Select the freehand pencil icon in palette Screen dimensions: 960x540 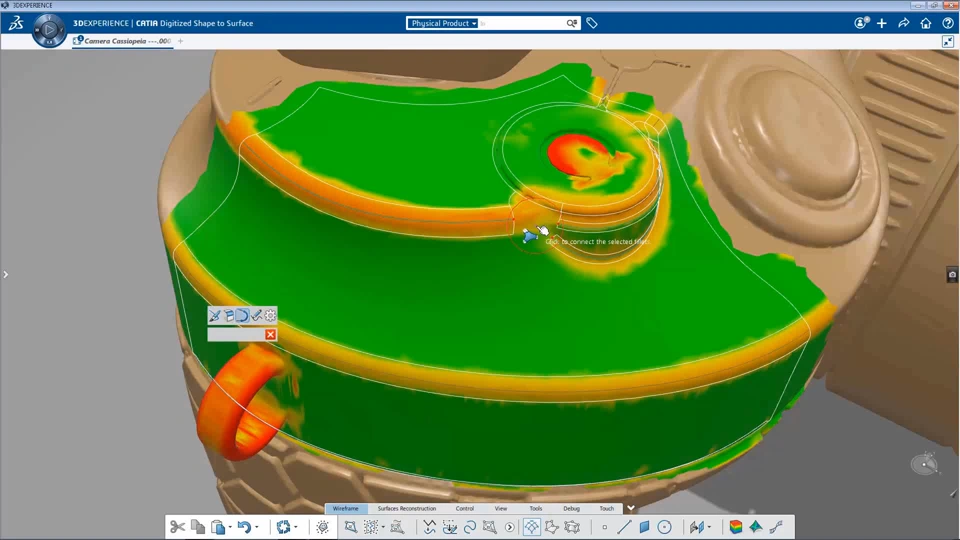(x=257, y=315)
